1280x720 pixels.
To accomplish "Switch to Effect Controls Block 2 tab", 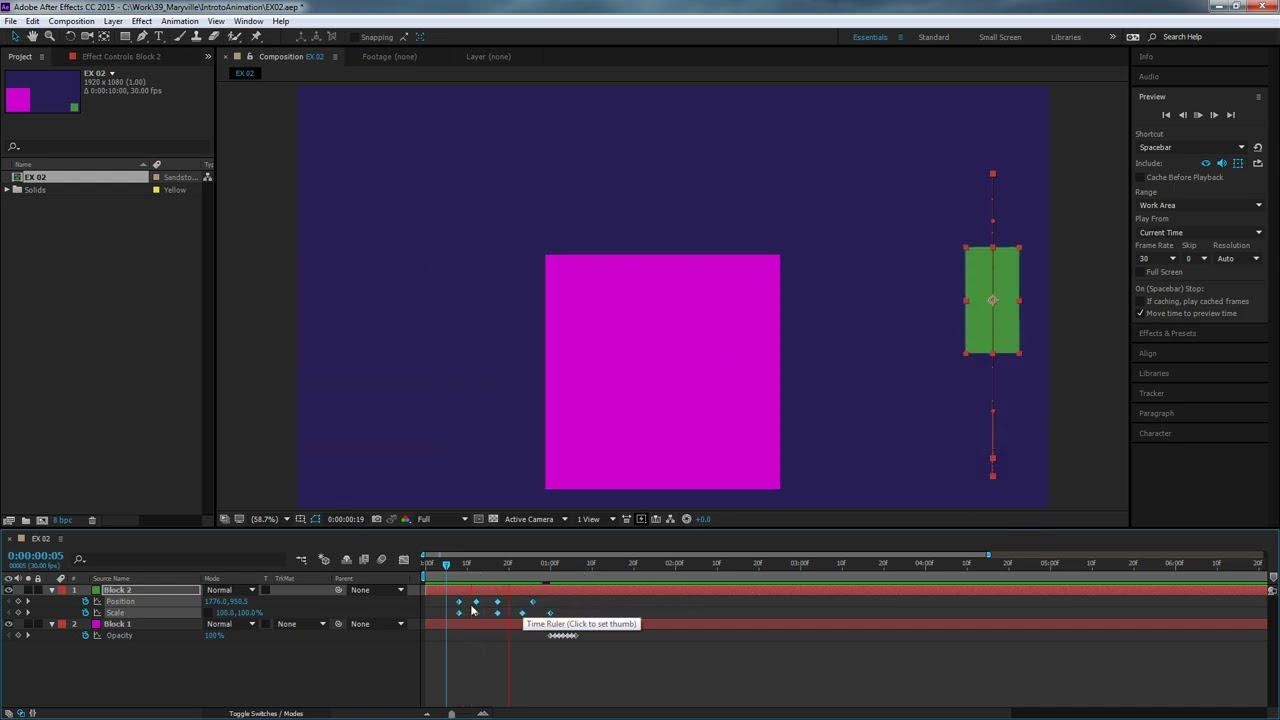I will [121, 56].
